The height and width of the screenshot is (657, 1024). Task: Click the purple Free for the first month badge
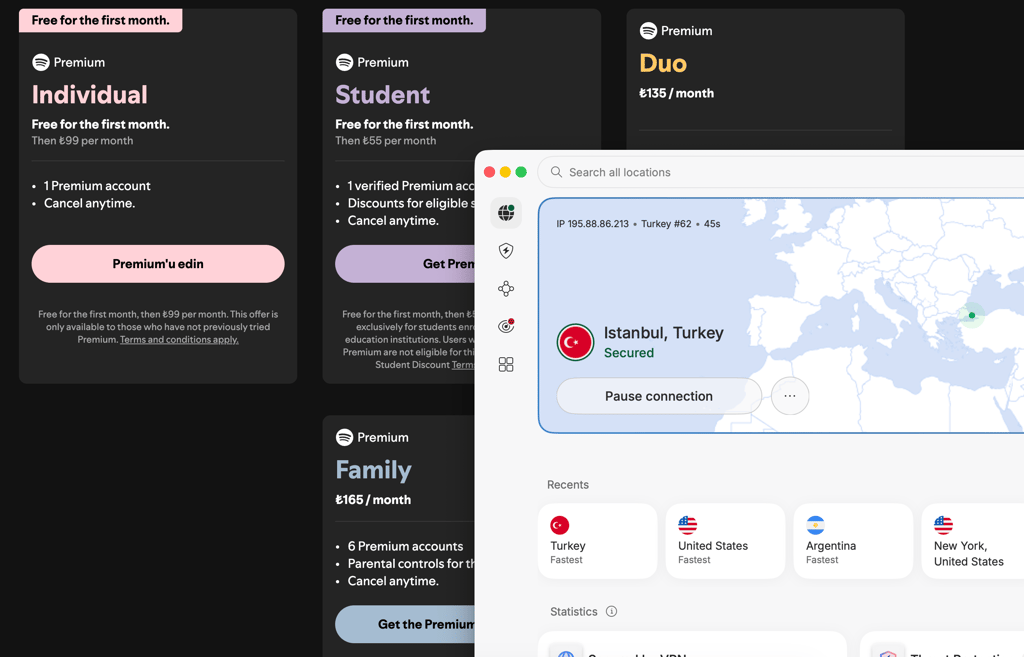[x=404, y=20]
